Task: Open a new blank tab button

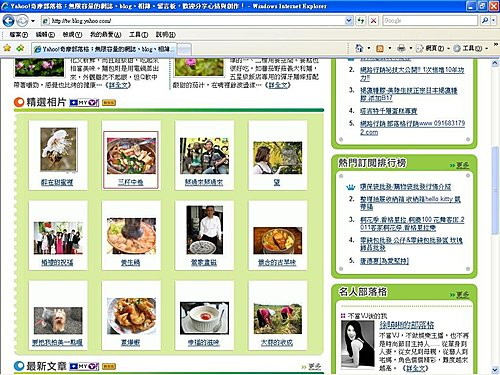Action: [x=184, y=49]
